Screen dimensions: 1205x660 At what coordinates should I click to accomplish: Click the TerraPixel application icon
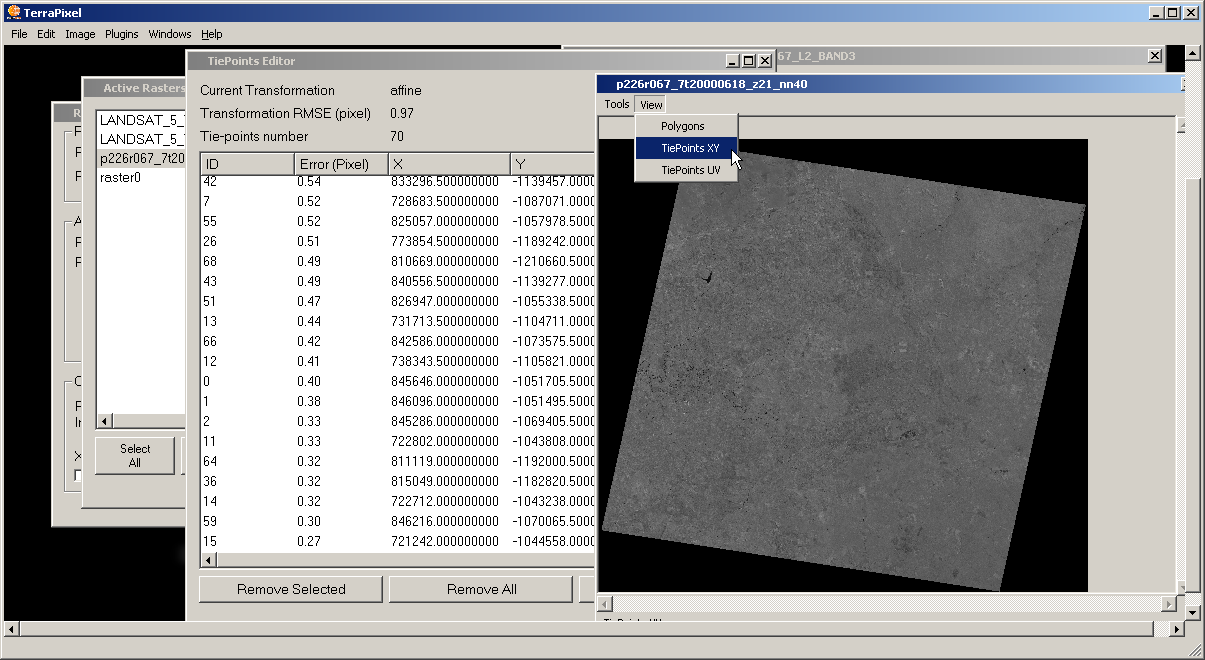tap(12, 13)
